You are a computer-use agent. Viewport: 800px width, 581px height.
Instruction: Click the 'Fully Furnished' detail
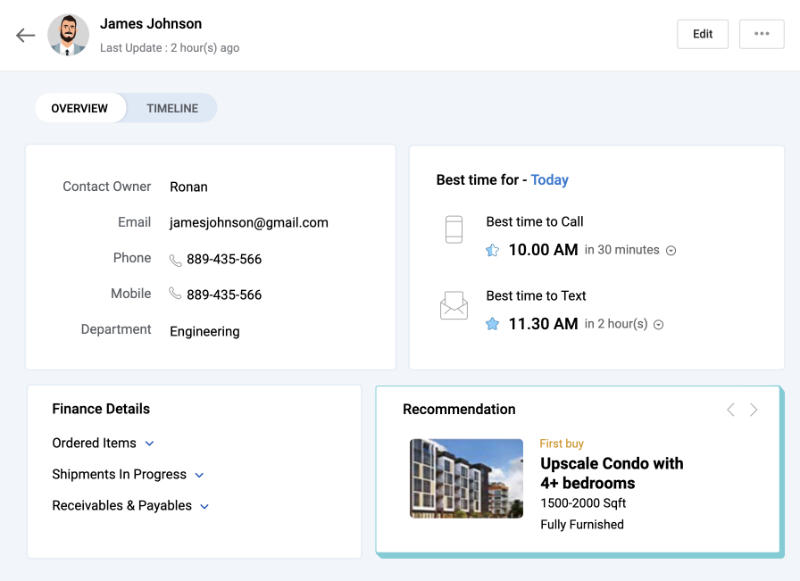[x=582, y=524]
